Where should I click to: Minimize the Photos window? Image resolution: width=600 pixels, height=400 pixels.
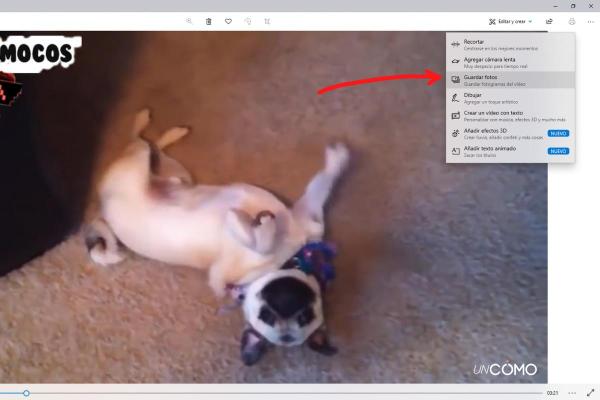tap(556, 6)
